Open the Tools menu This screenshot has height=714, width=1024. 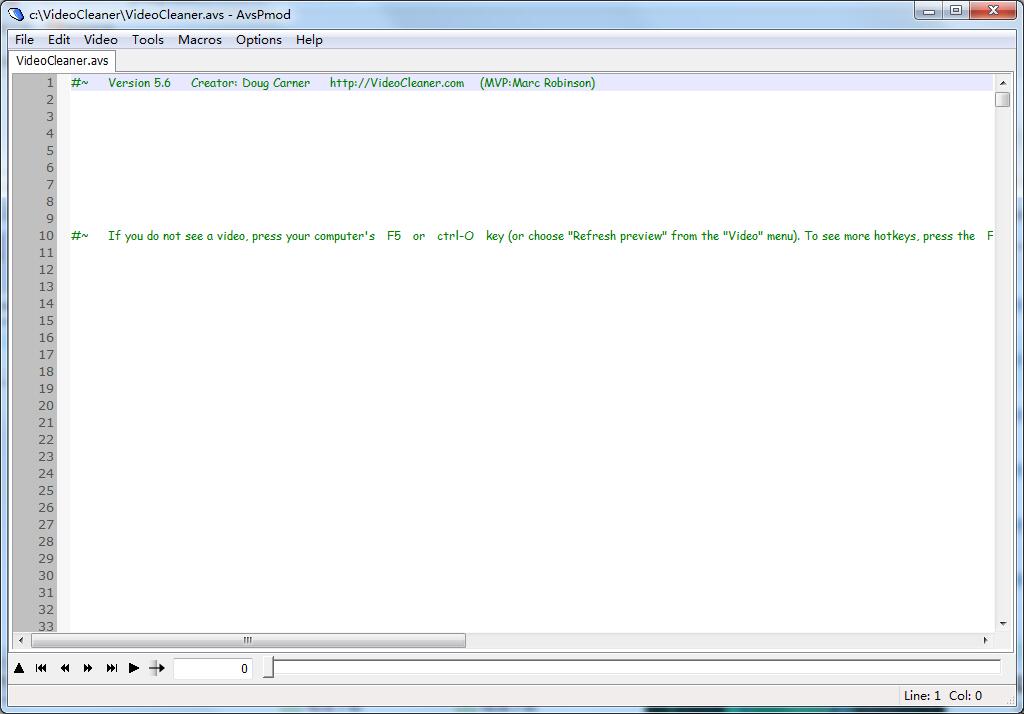pos(147,40)
